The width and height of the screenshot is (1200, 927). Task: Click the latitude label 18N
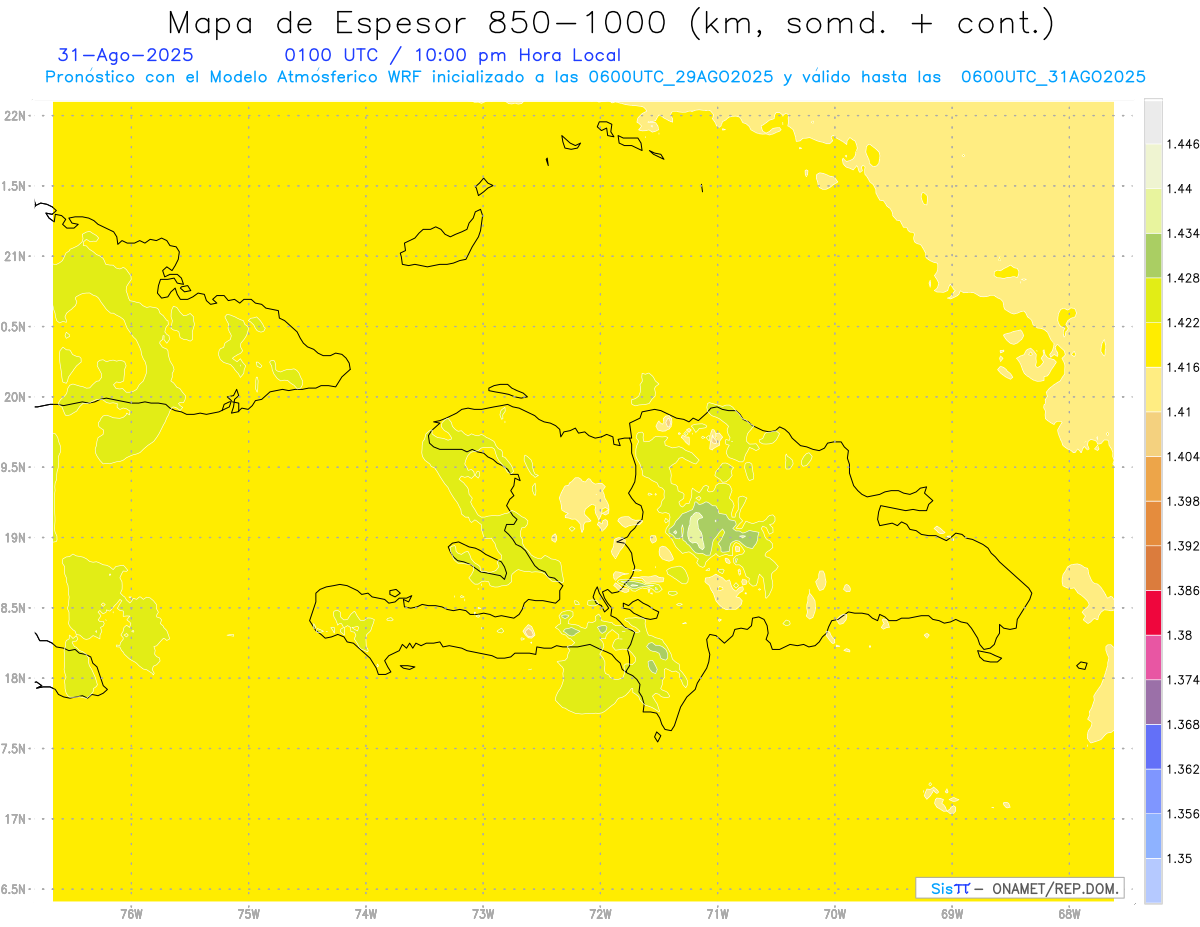(x=15, y=679)
